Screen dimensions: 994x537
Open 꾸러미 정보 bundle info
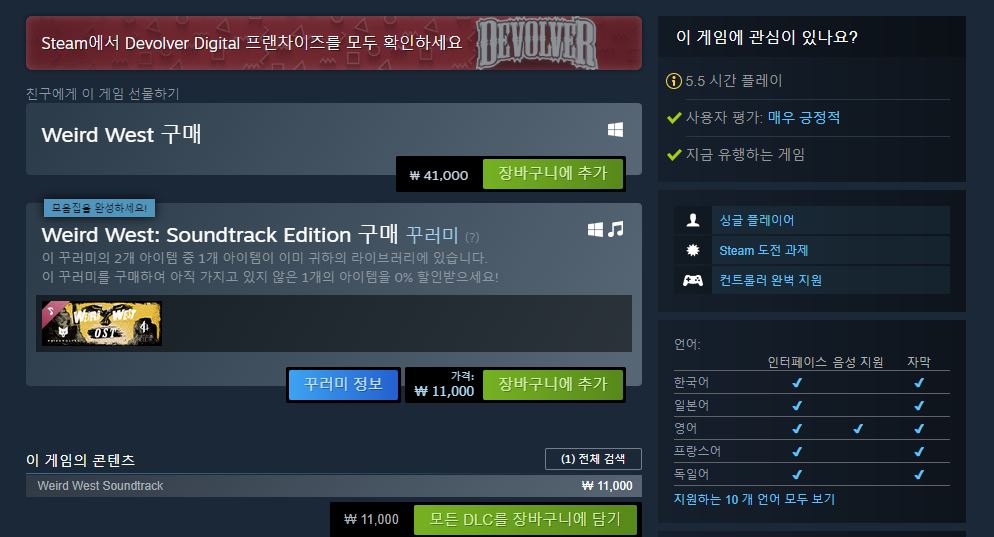point(343,384)
